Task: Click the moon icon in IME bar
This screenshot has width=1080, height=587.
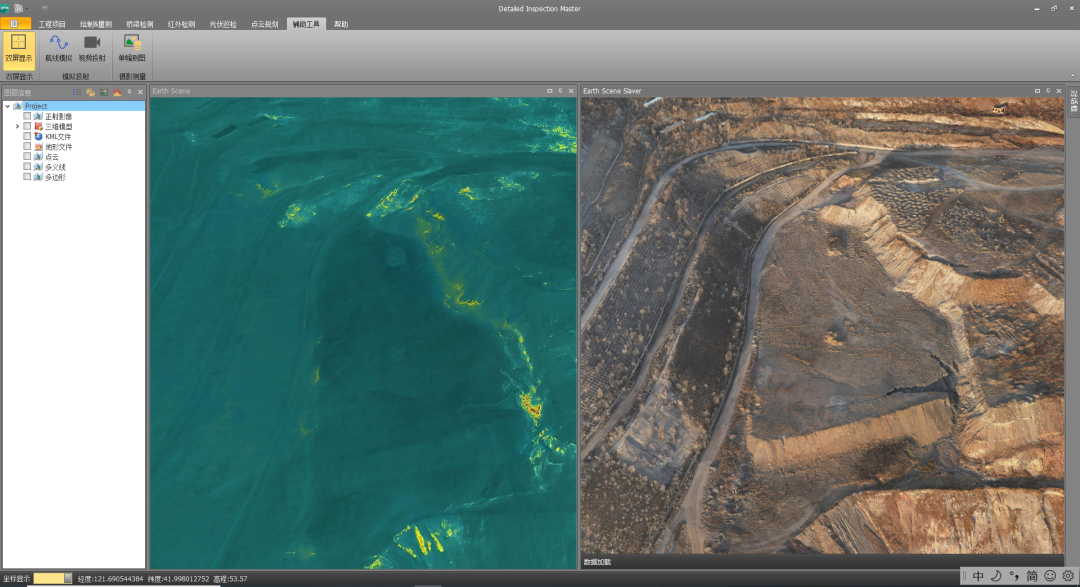Action: click(996, 576)
